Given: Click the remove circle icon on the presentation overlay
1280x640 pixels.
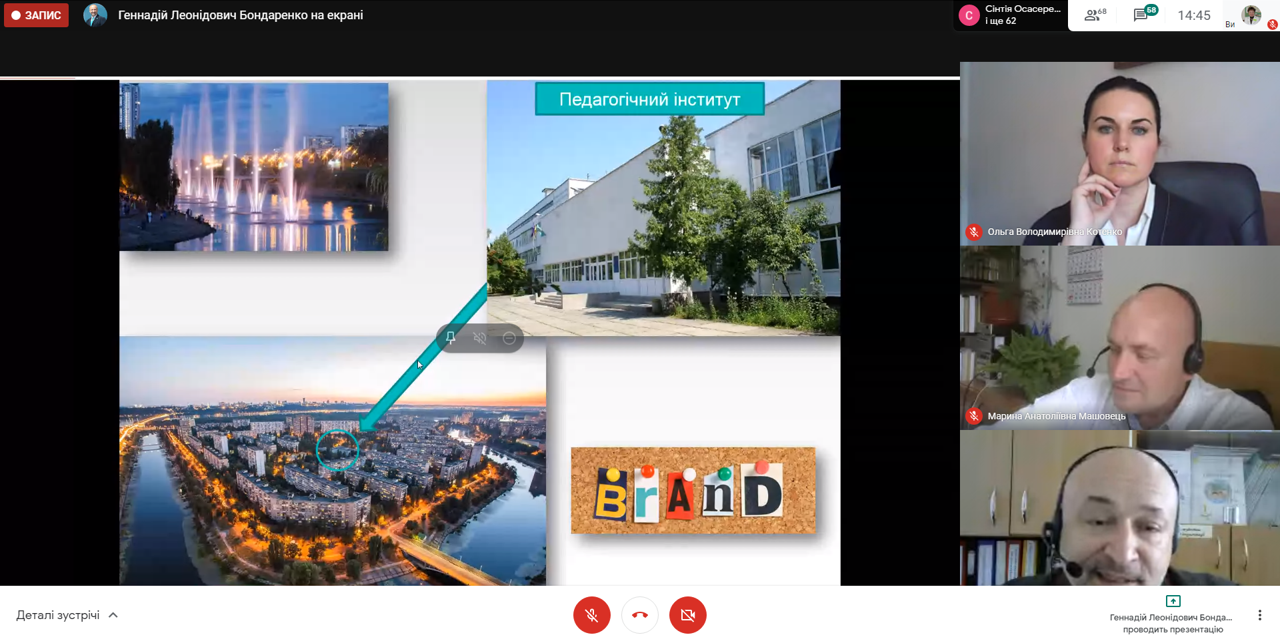Looking at the screenshot, I should tap(509, 338).
